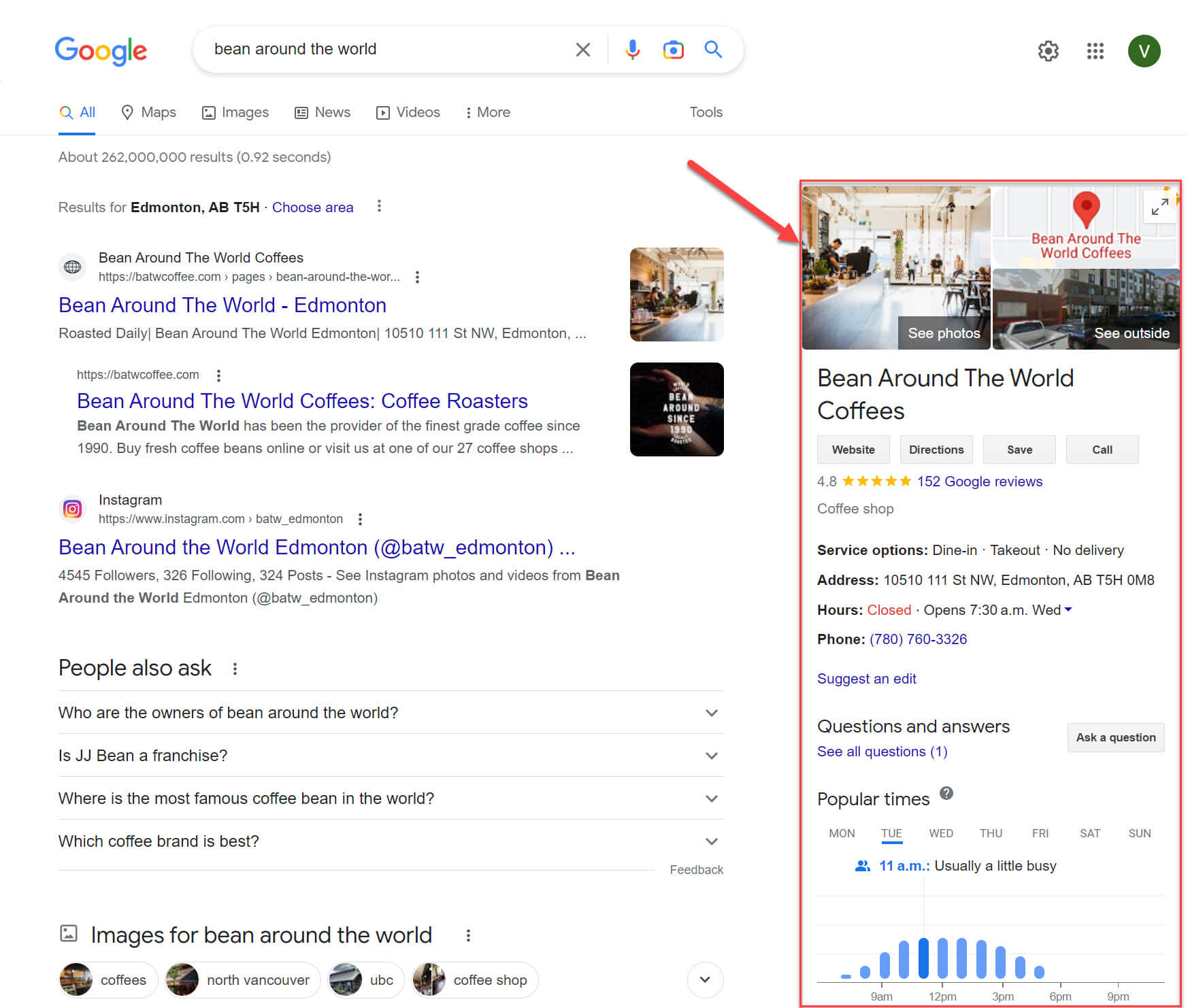Switch to the Videos tab
The height and width of the screenshot is (1008, 1188).
[408, 112]
